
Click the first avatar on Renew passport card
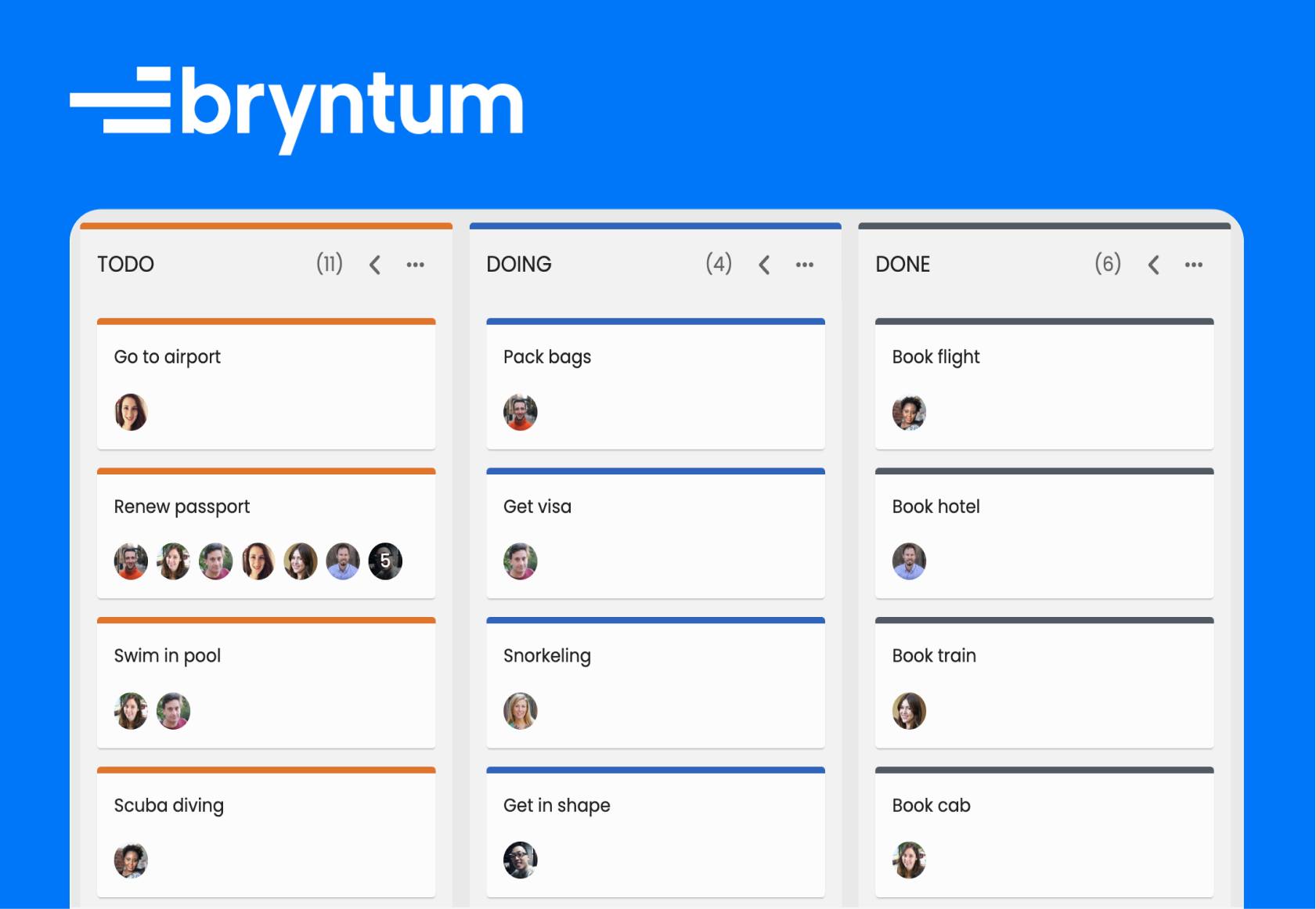coord(131,561)
